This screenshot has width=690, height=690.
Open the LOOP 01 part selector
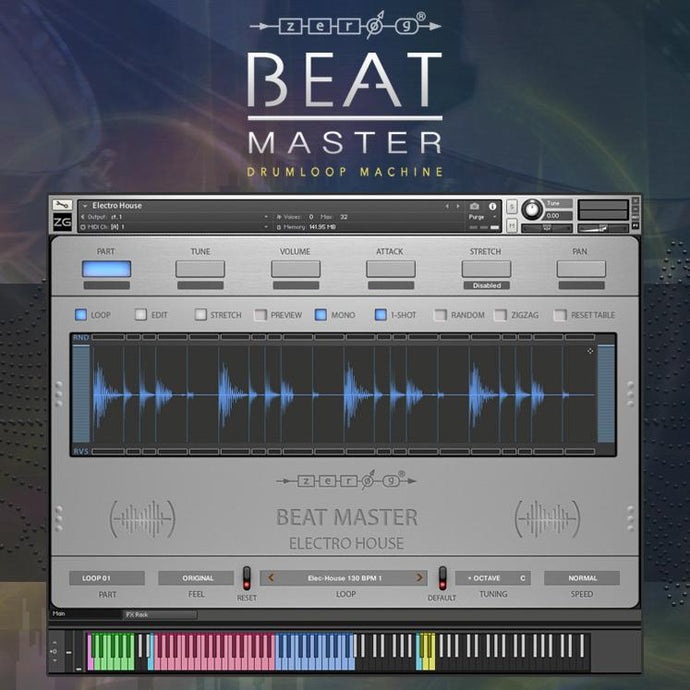point(106,578)
